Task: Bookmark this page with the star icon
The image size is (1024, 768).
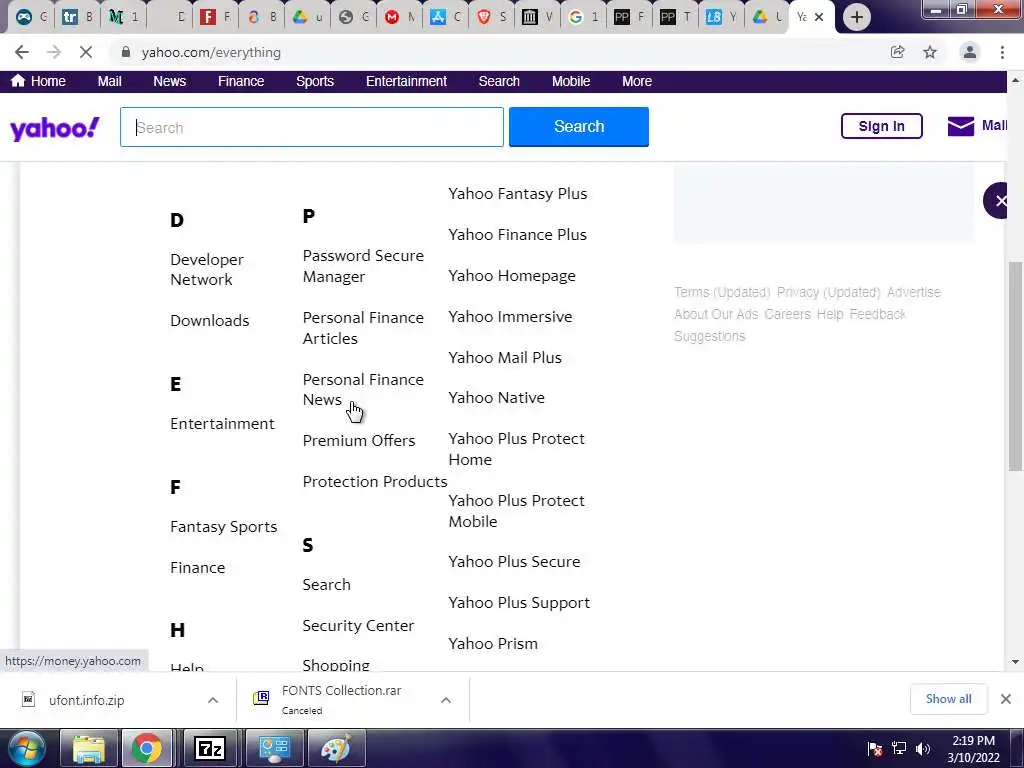Action: pos(930,52)
